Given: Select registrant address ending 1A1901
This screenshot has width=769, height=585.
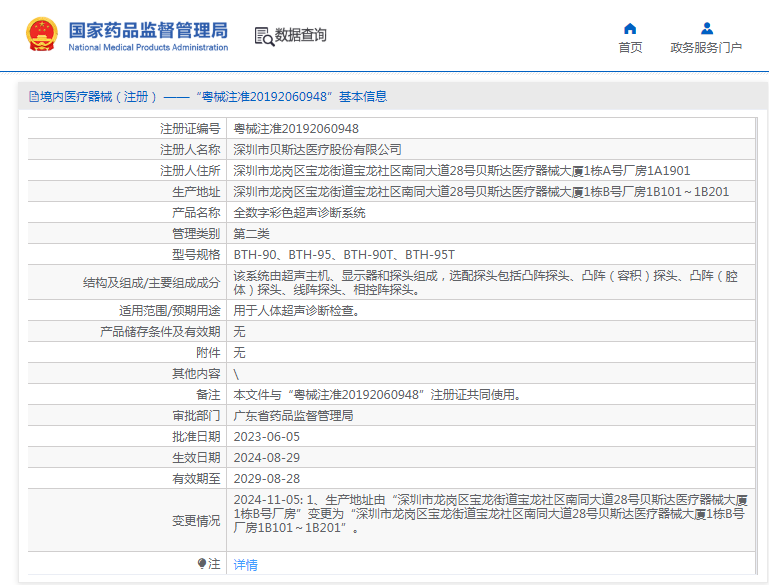Looking at the screenshot, I should click(461, 171).
